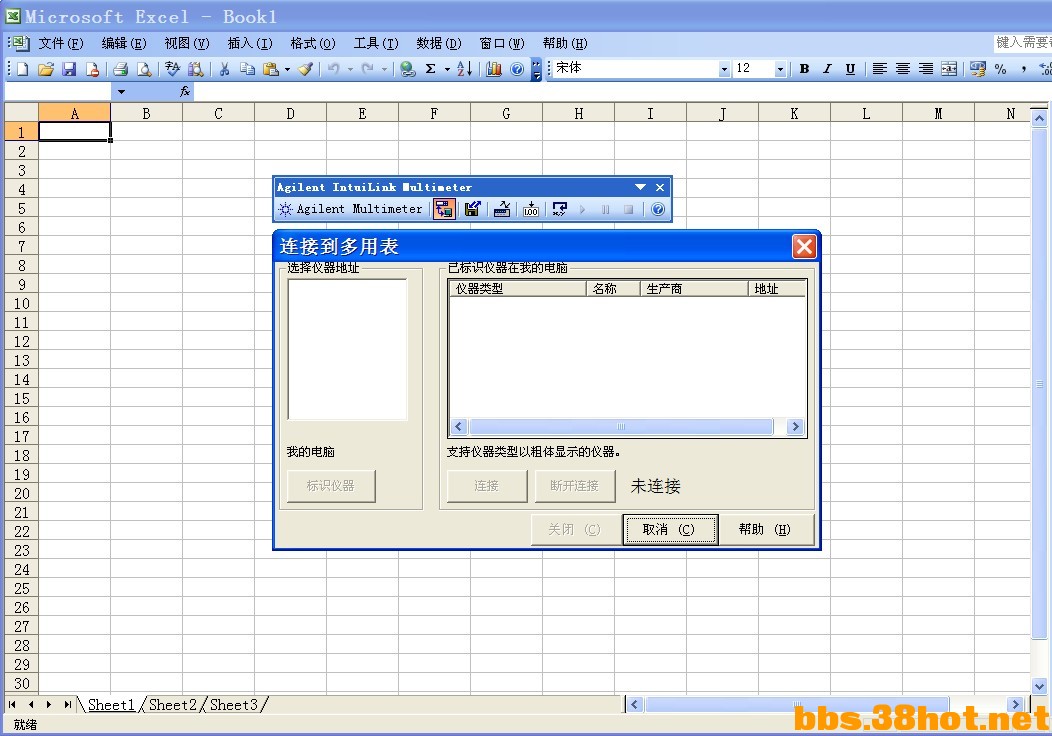Click the Permission document icon
The width and height of the screenshot is (1052, 736).
pos(92,69)
